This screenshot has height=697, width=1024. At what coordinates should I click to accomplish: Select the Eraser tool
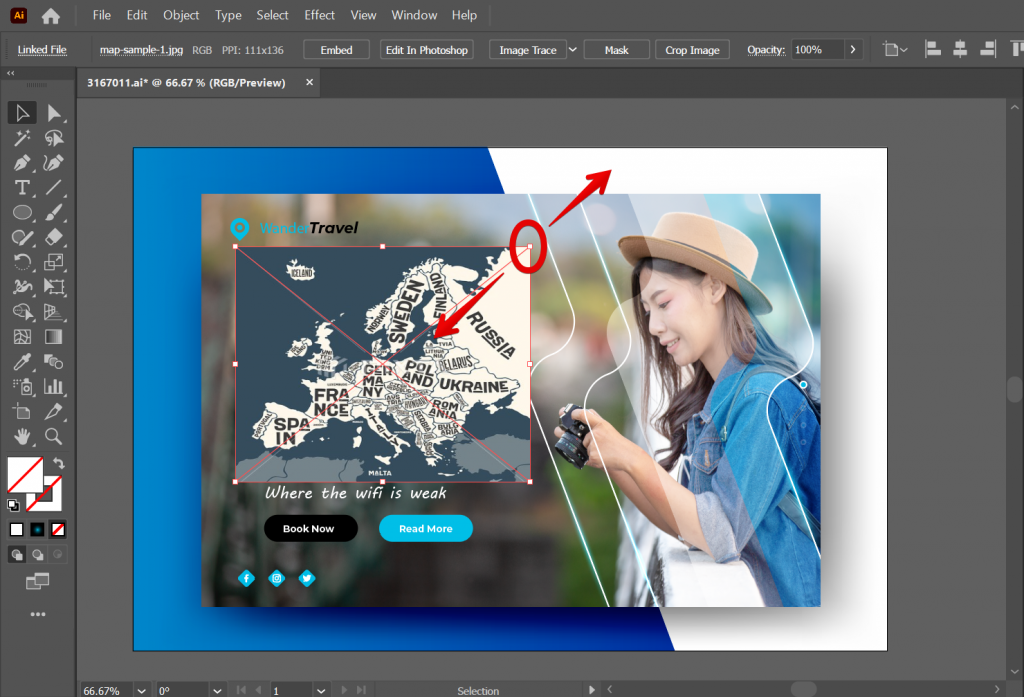[56, 237]
